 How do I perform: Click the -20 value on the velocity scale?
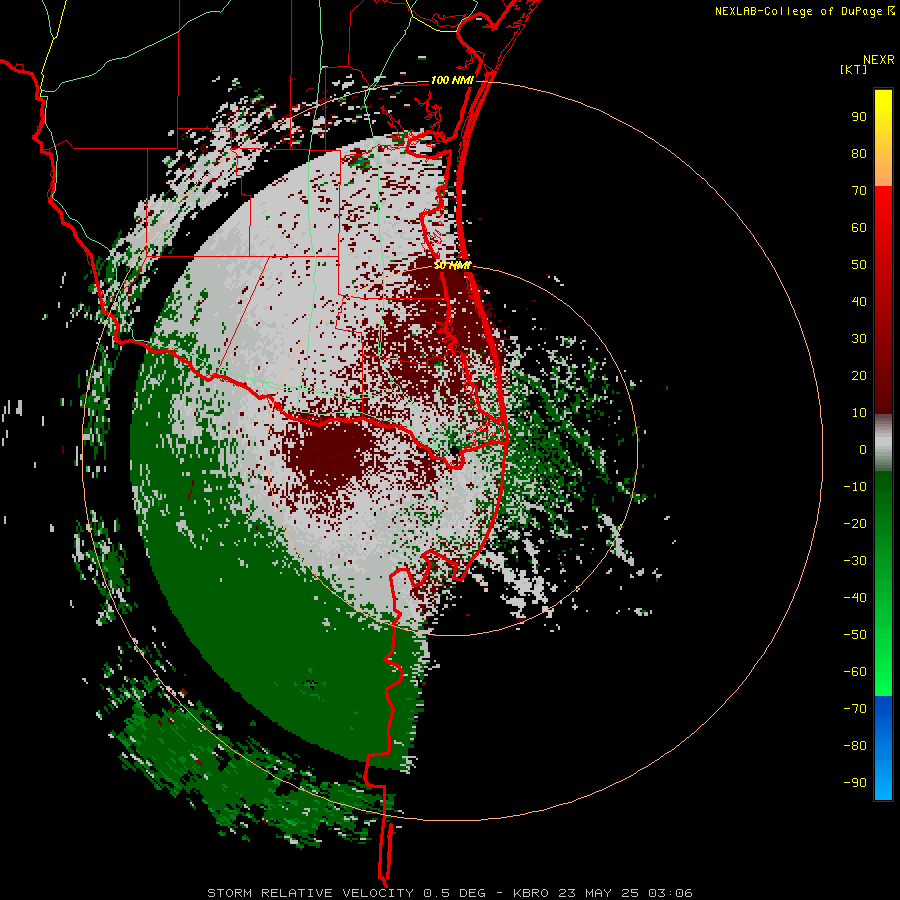[x=855, y=523]
